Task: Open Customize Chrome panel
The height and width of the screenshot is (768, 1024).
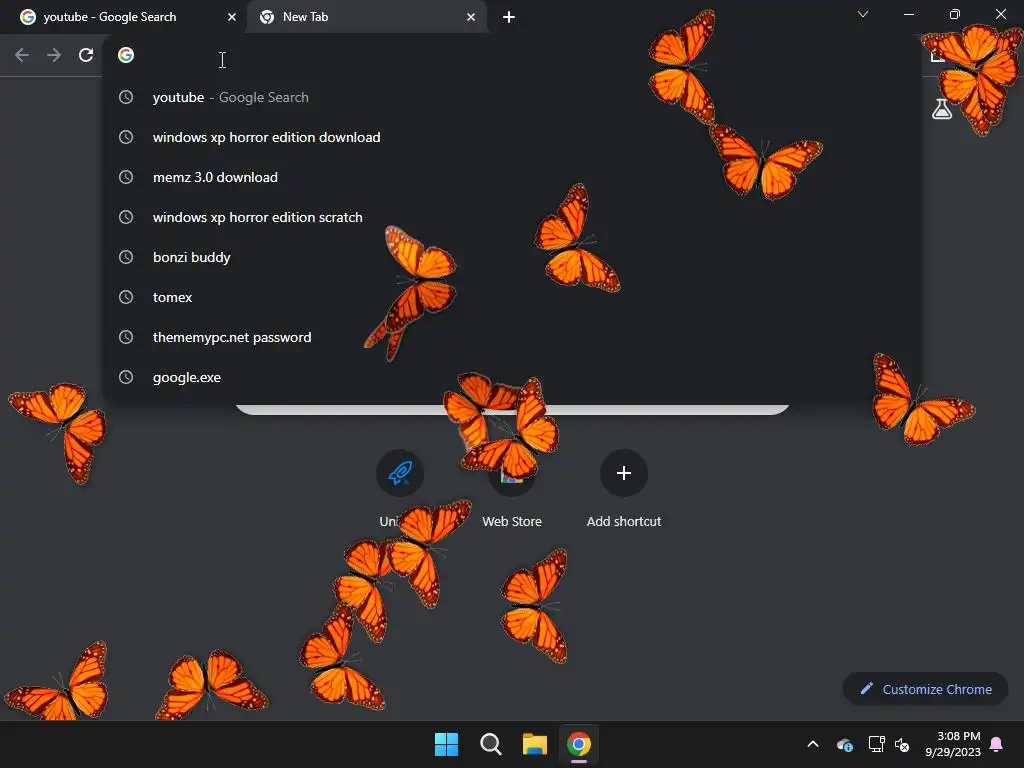Action: (x=925, y=689)
